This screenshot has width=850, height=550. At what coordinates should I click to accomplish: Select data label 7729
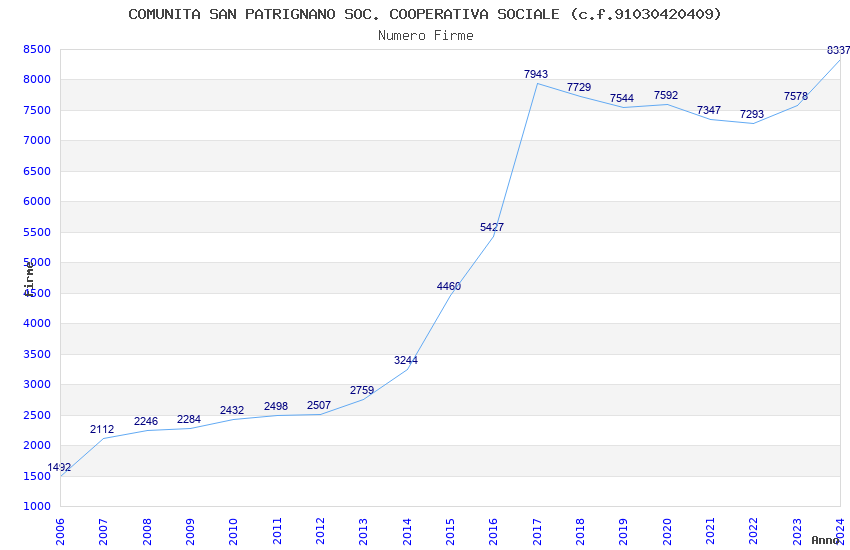pyautogui.click(x=579, y=87)
